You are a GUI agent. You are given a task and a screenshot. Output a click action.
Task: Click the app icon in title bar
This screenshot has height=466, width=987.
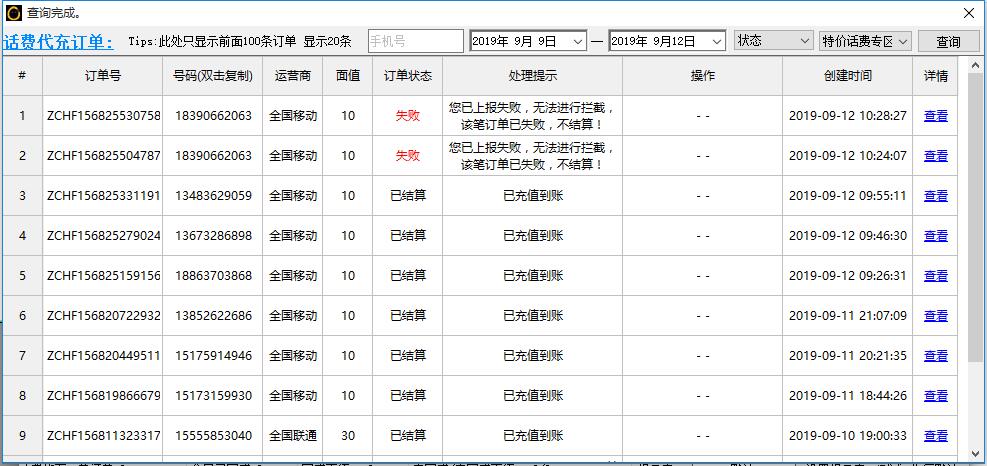pos(13,13)
